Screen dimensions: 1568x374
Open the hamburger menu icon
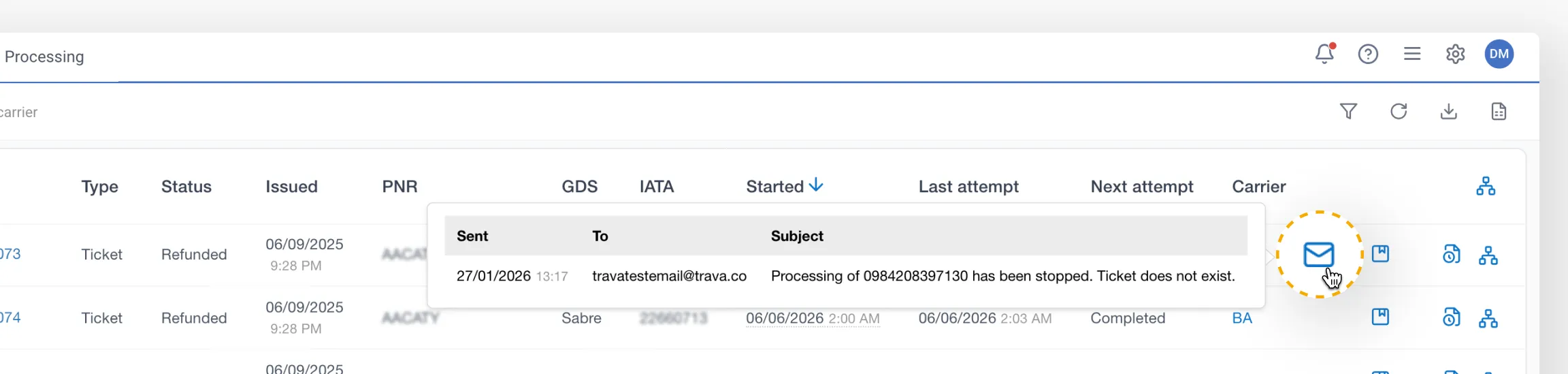click(1412, 53)
